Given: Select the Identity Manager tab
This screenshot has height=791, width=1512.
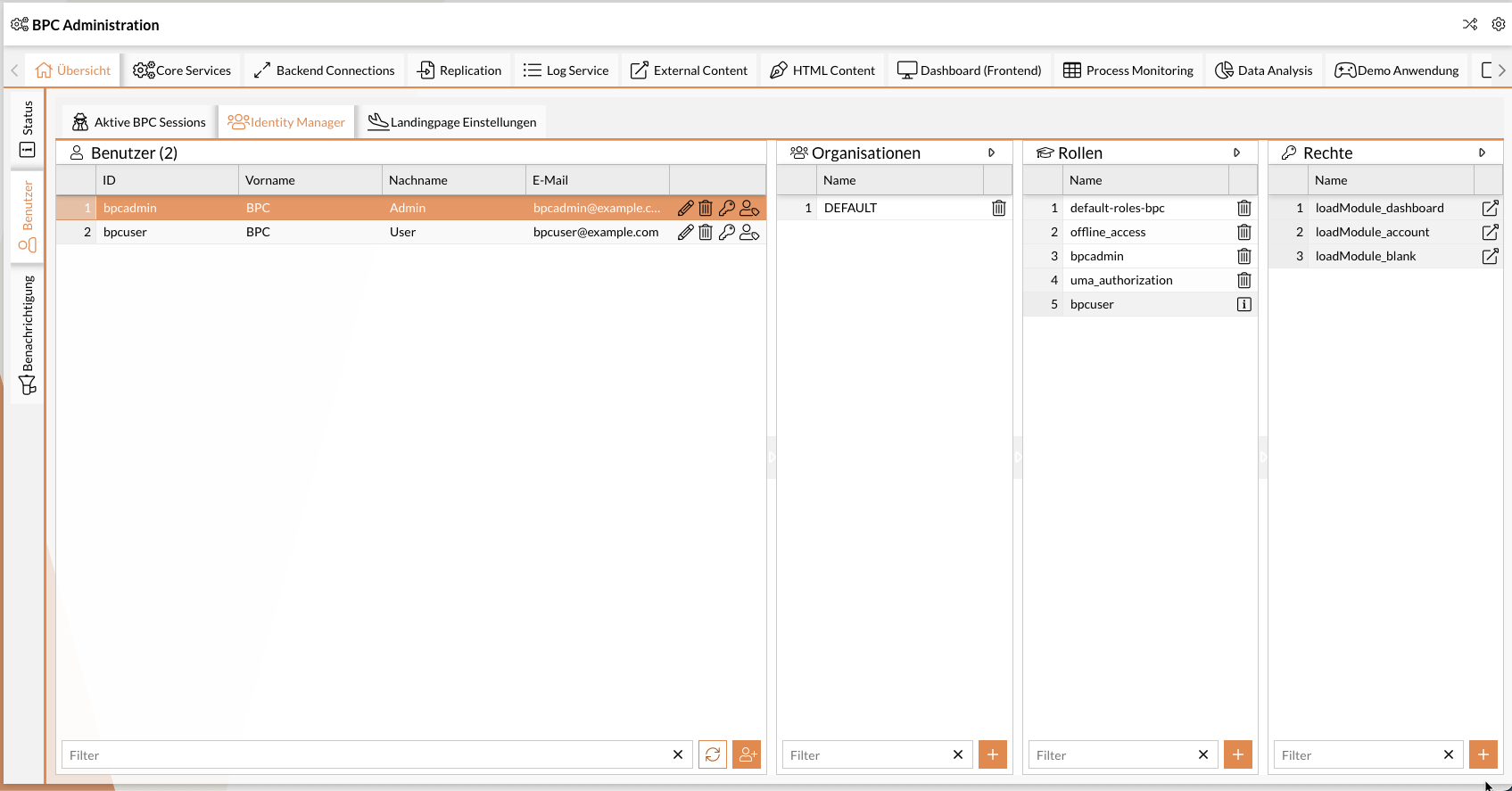Looking at the screenshot, I should click(286, 122).
